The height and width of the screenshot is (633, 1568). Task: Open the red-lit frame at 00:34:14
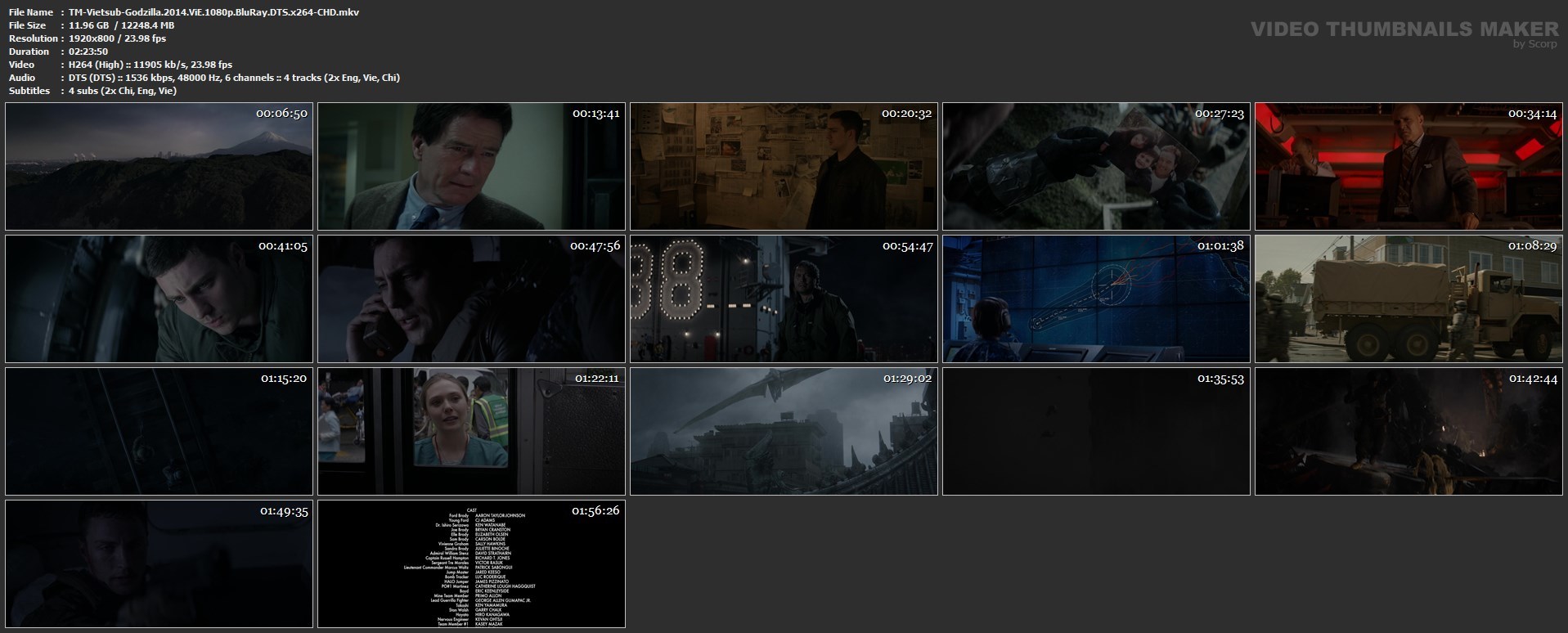pos(1409,166)
